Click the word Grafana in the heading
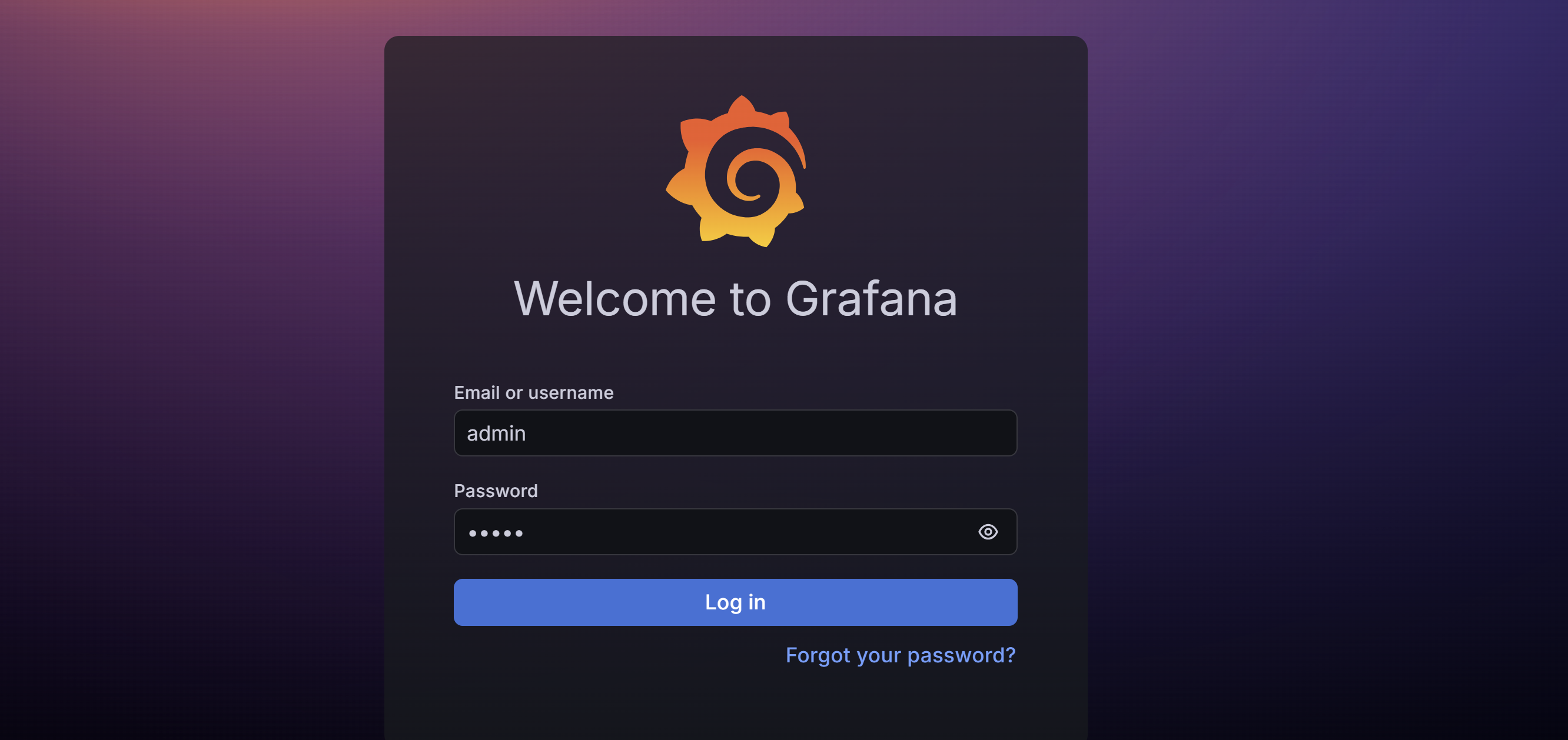 (872, 298)
